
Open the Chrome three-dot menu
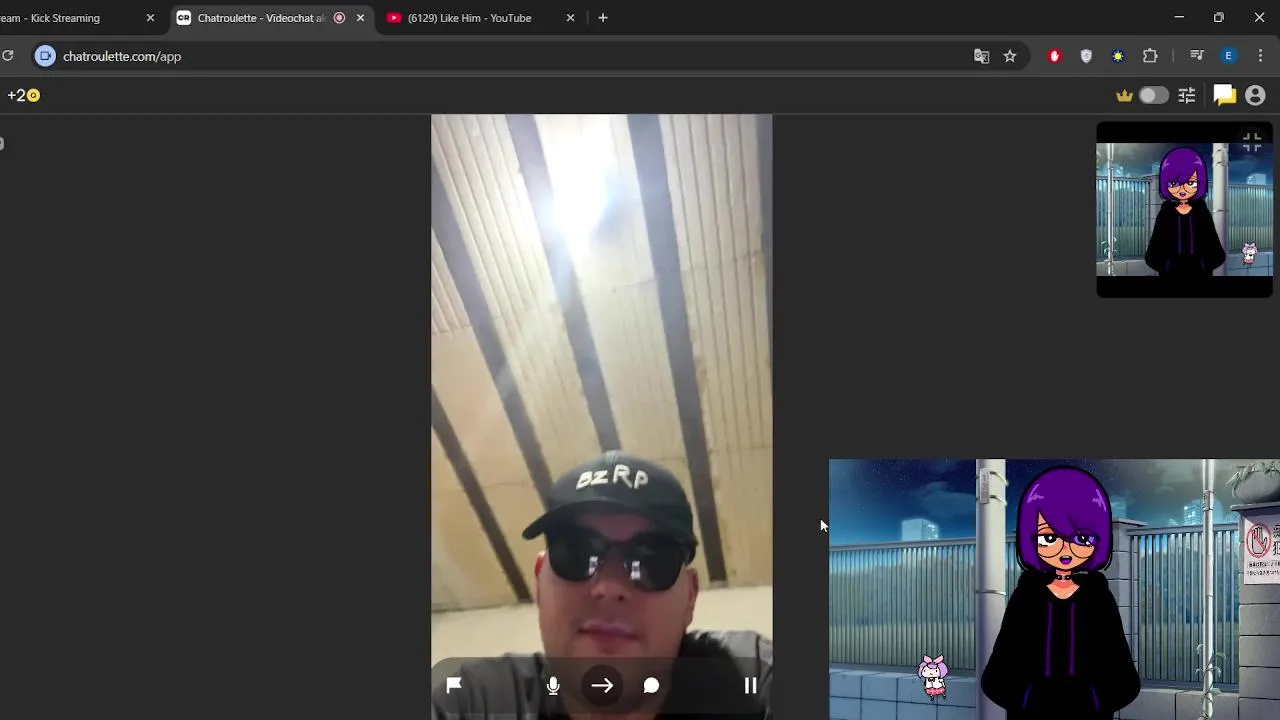click(1260, 56)
